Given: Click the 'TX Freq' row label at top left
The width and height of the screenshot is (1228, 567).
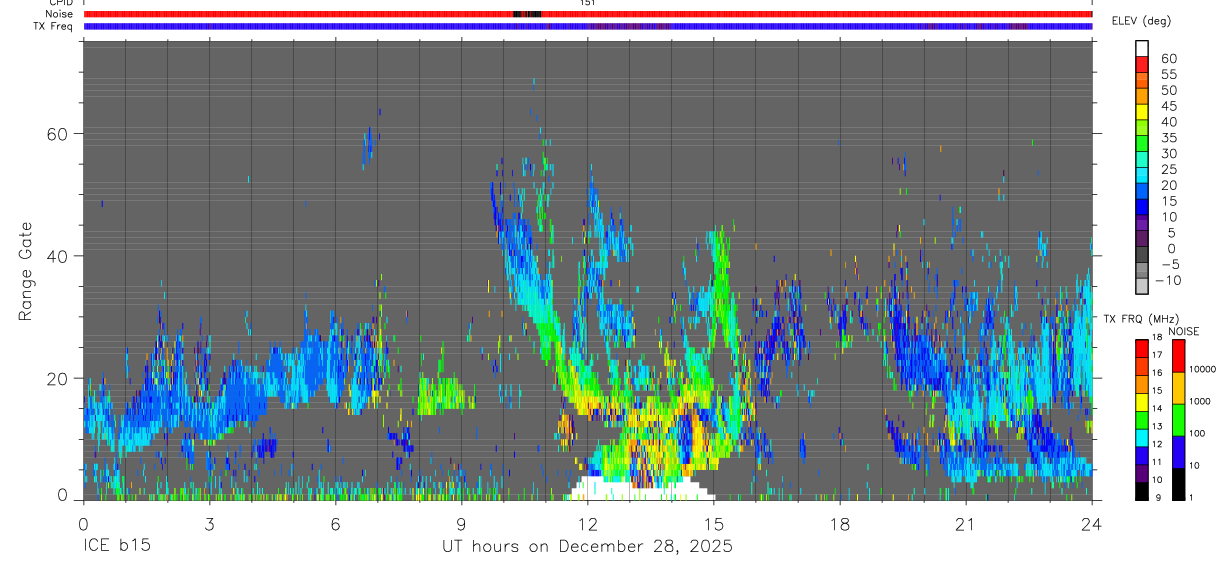Looking at the screenshot, I should click(54, 26).
